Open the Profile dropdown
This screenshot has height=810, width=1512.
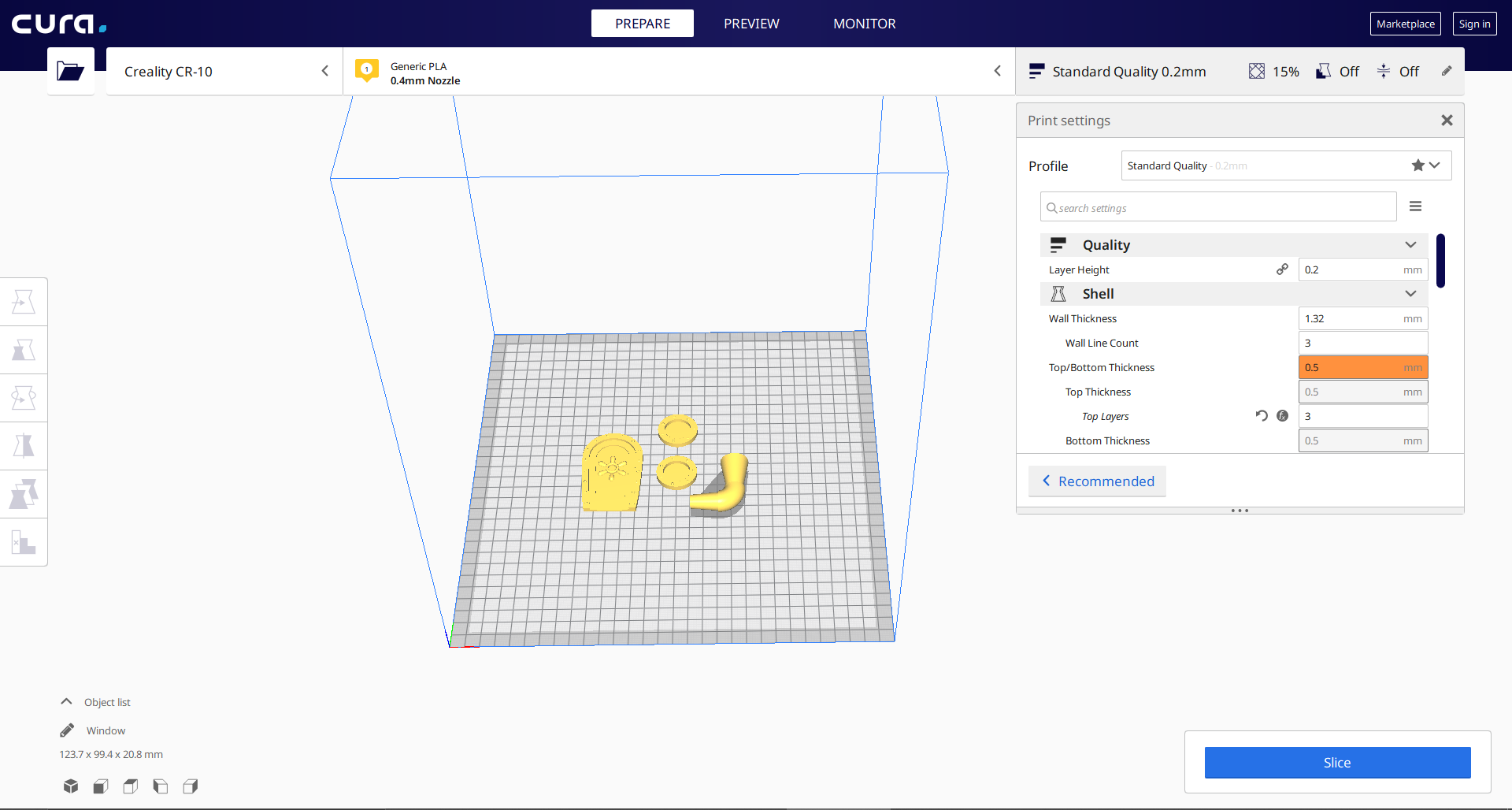pyautogui.click(x=1287, y=165)
